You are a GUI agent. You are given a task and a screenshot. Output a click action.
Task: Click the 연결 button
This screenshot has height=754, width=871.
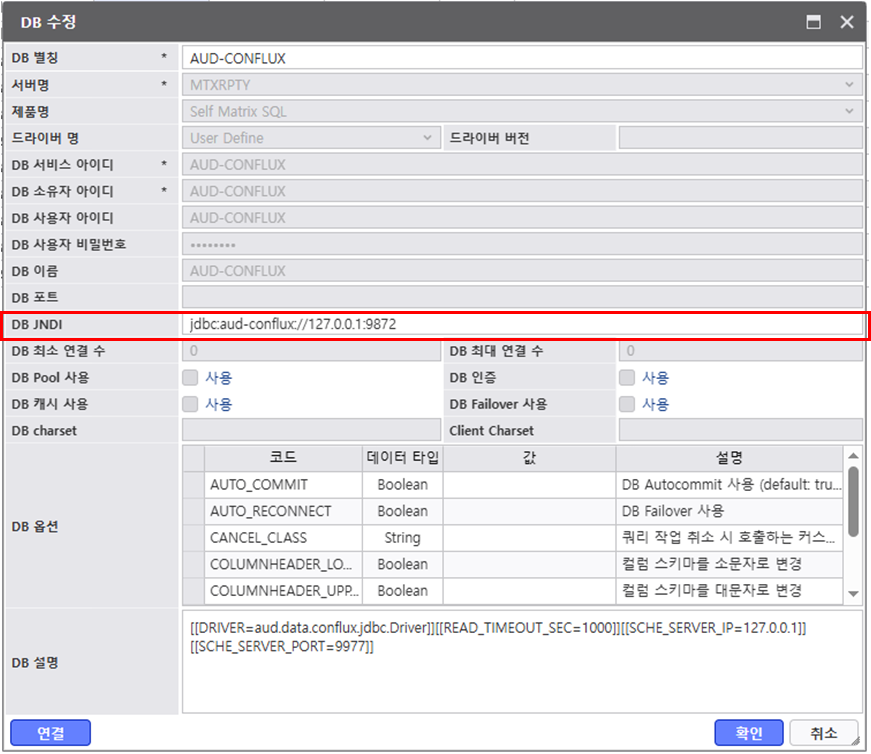pyautogui.click(x=50, y=733)
